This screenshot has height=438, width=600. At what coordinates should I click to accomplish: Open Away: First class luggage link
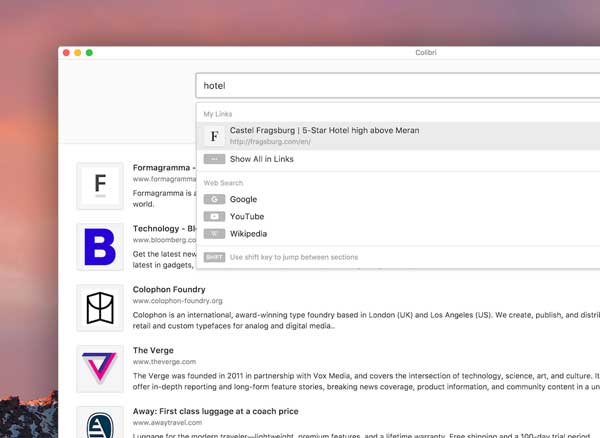click(x=215, y=411)
